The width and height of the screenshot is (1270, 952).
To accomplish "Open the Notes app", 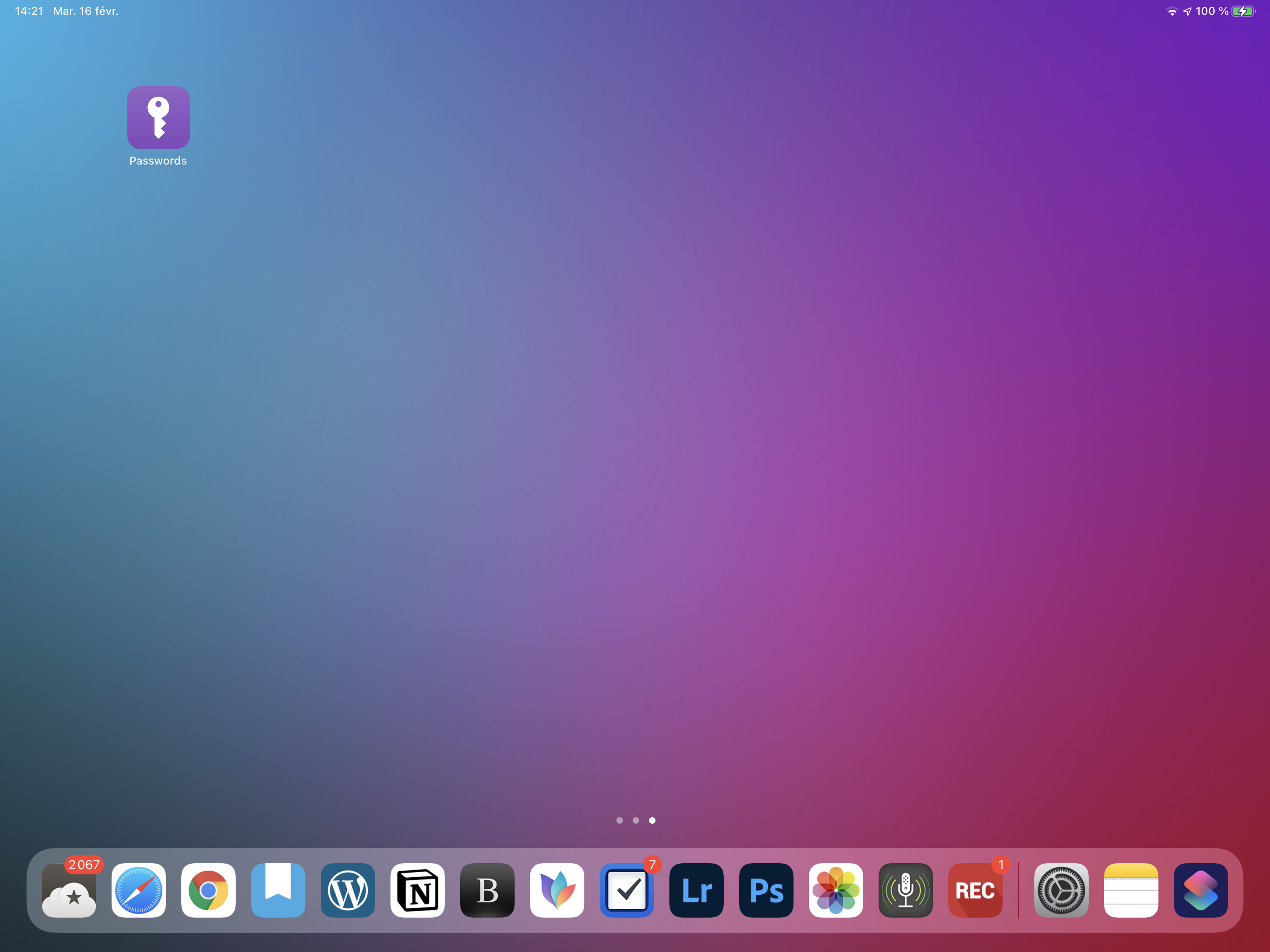I will (1131, 890).
